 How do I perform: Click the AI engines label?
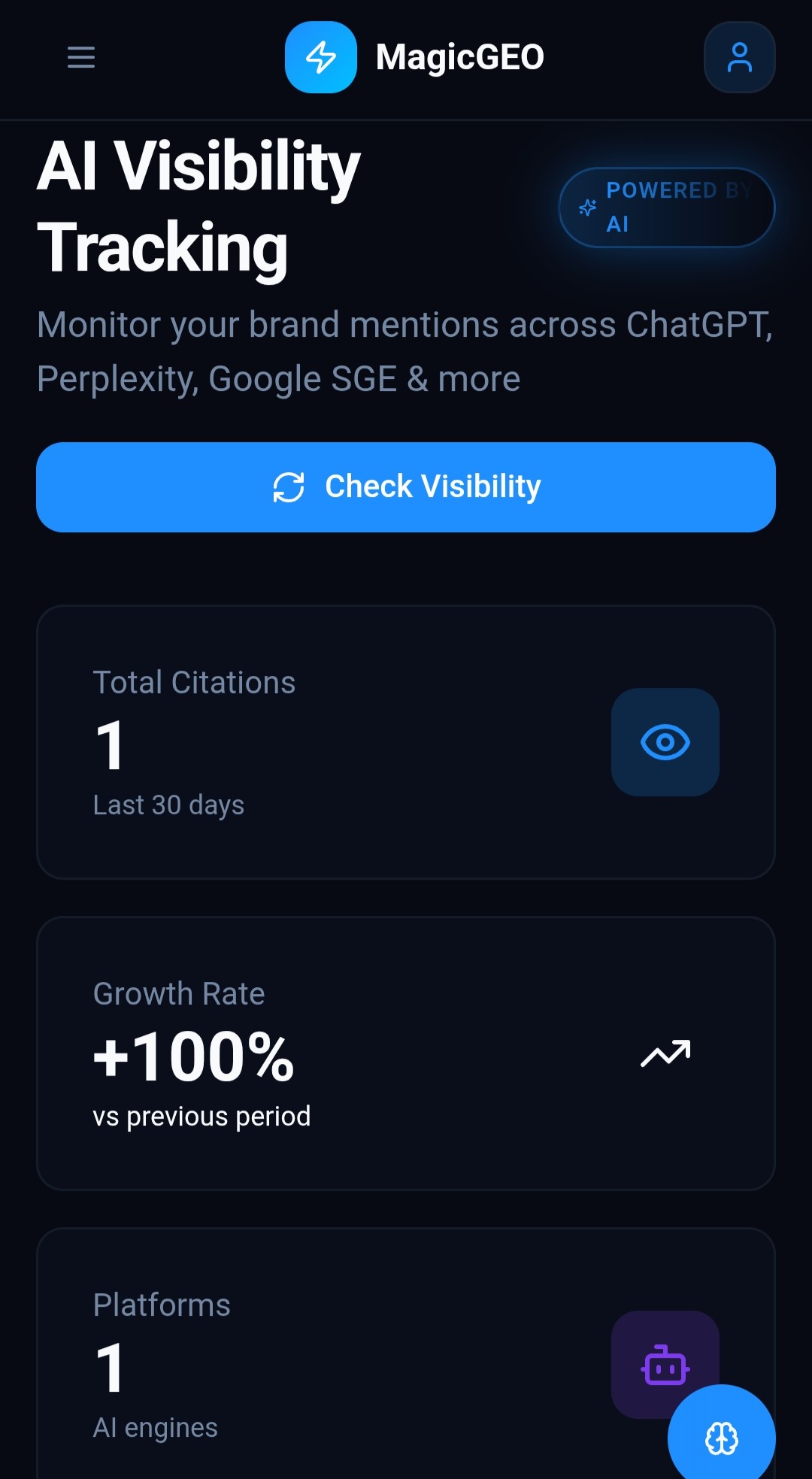(x=155, y=1428)
